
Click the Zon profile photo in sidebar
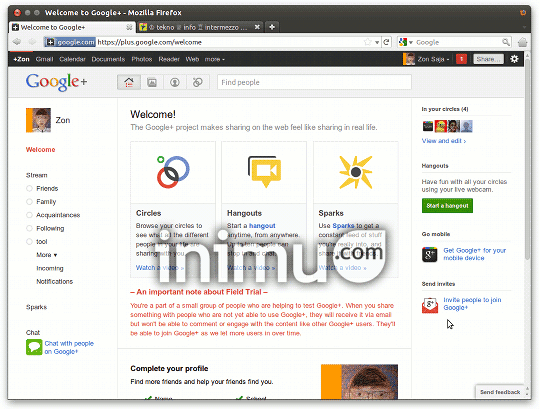pyautogui.click(x=38, y=120)
